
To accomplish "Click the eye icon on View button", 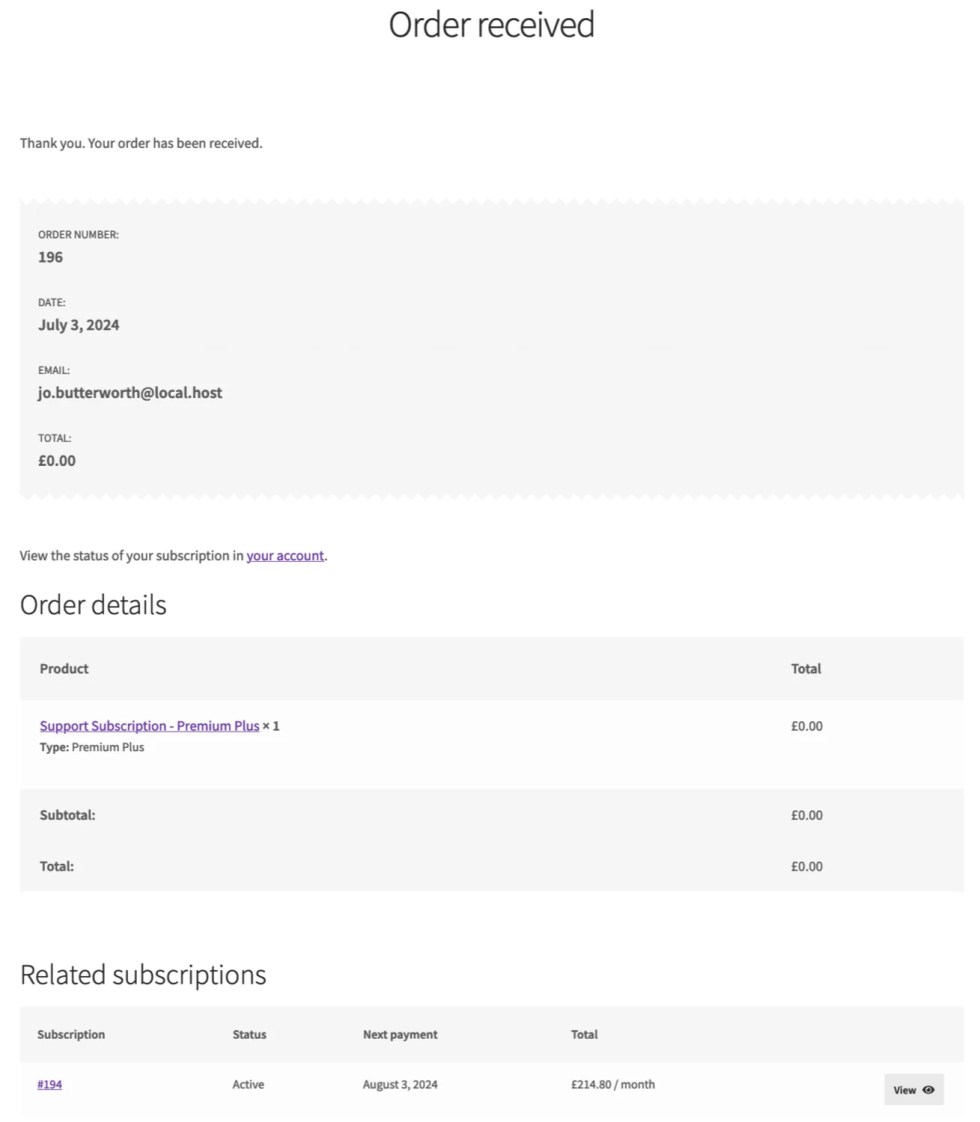I will point(928,1090).
